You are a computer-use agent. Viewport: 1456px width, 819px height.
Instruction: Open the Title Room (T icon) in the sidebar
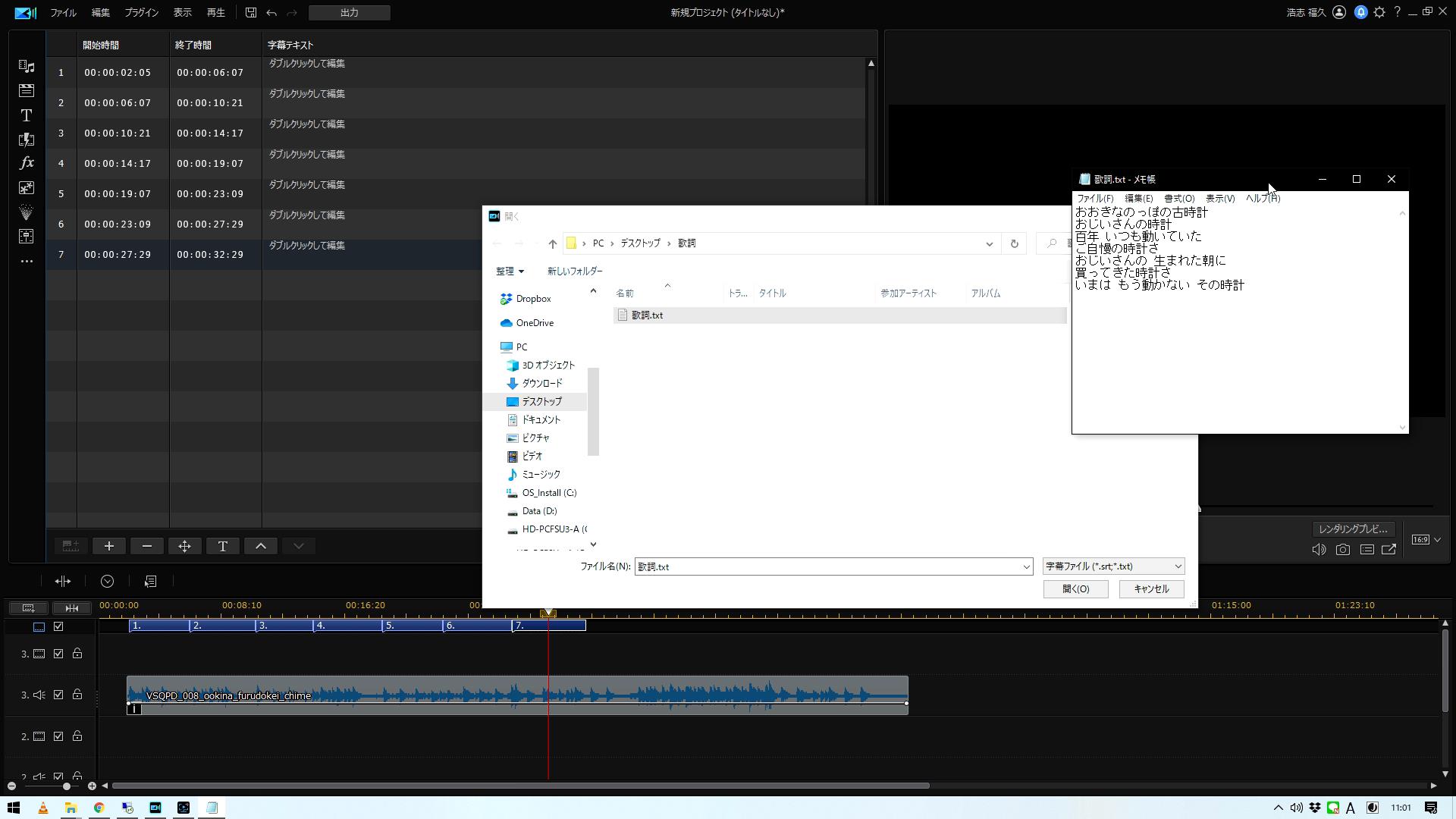tap(27, 115)
